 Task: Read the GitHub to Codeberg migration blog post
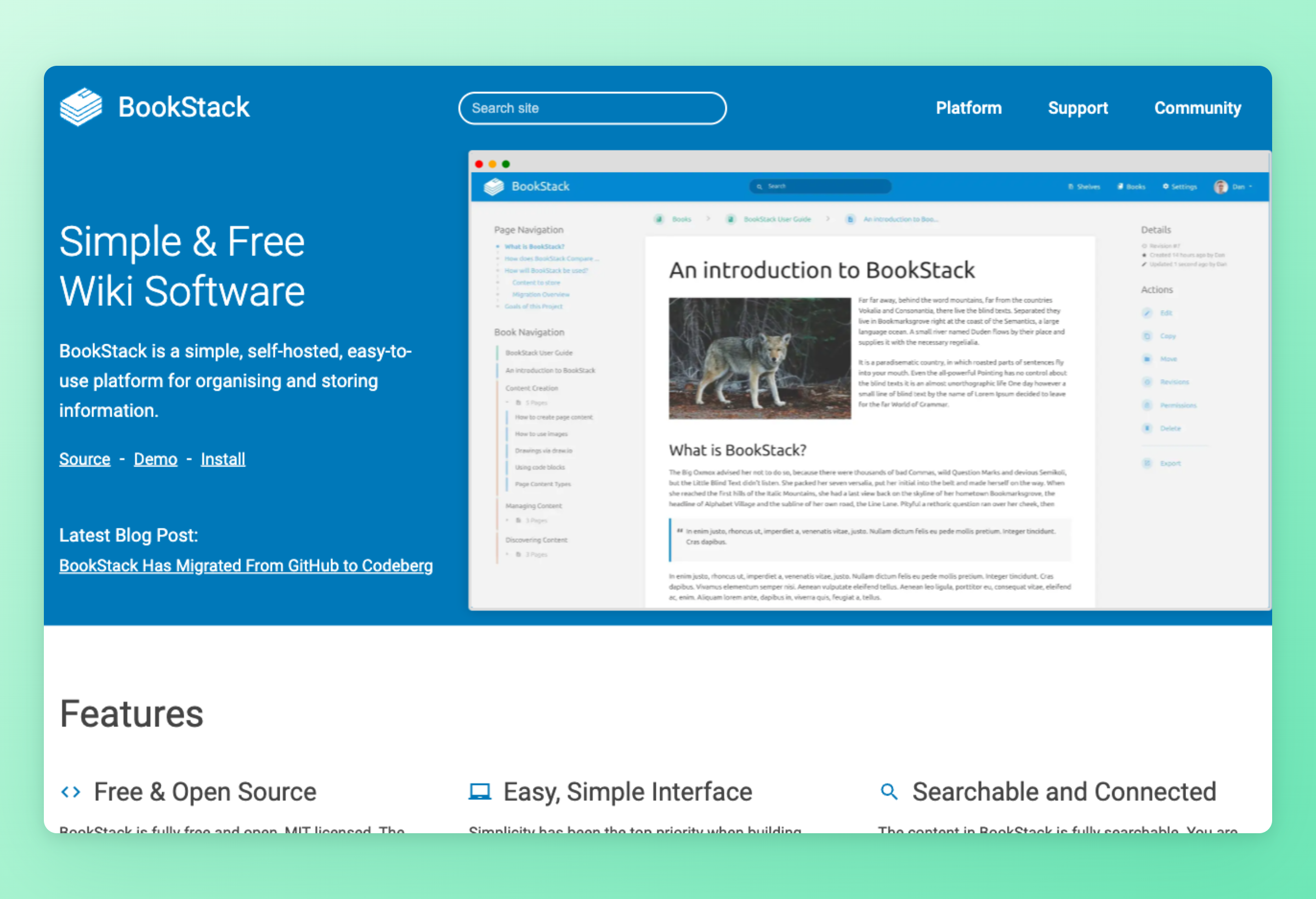(245, 566)
